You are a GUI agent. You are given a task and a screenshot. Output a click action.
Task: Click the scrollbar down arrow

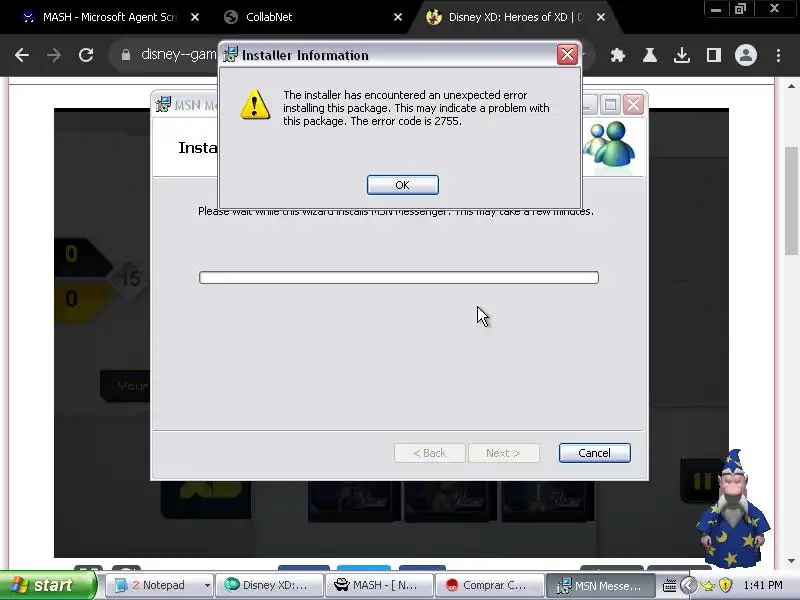pos(791,561)
